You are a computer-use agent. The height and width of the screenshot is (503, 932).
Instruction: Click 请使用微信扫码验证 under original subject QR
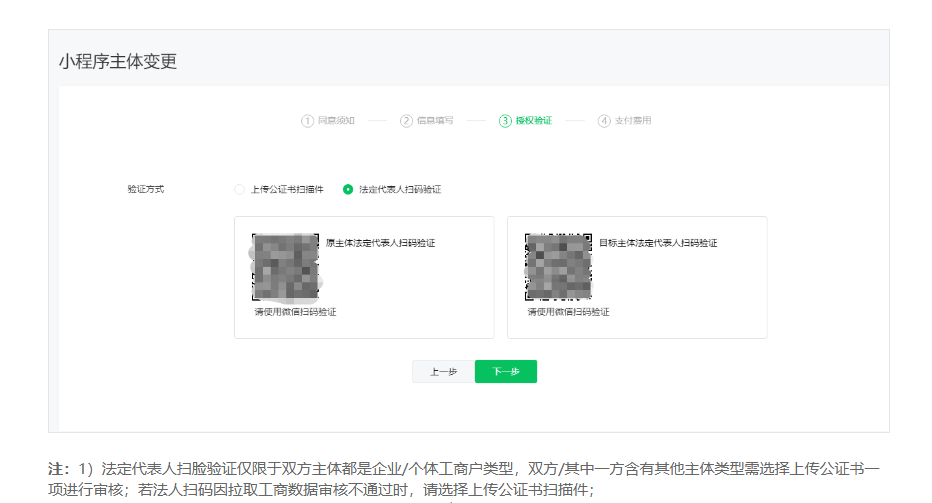click(295, 312)
